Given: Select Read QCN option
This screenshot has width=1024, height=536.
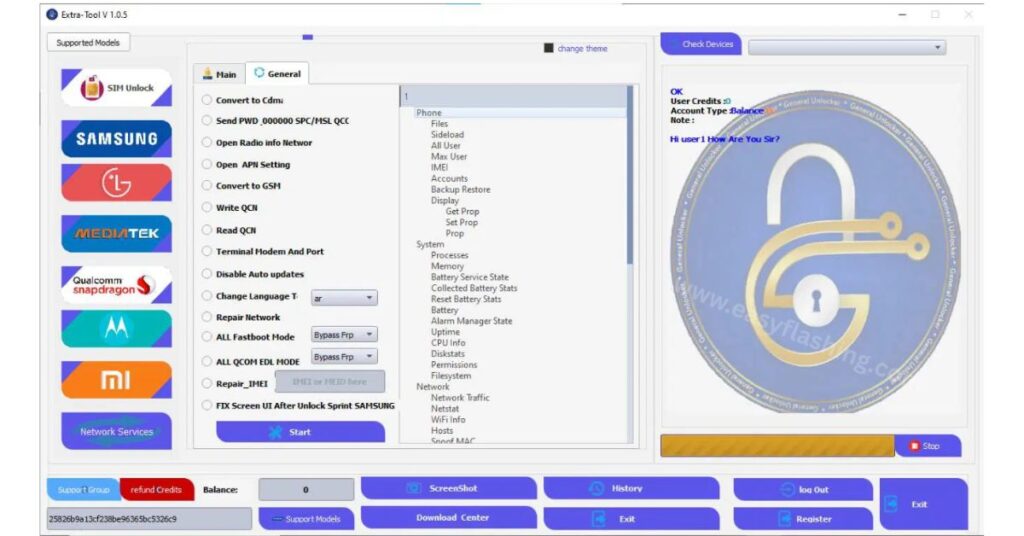Looking at the screenshot, I should tap(206, 230).
